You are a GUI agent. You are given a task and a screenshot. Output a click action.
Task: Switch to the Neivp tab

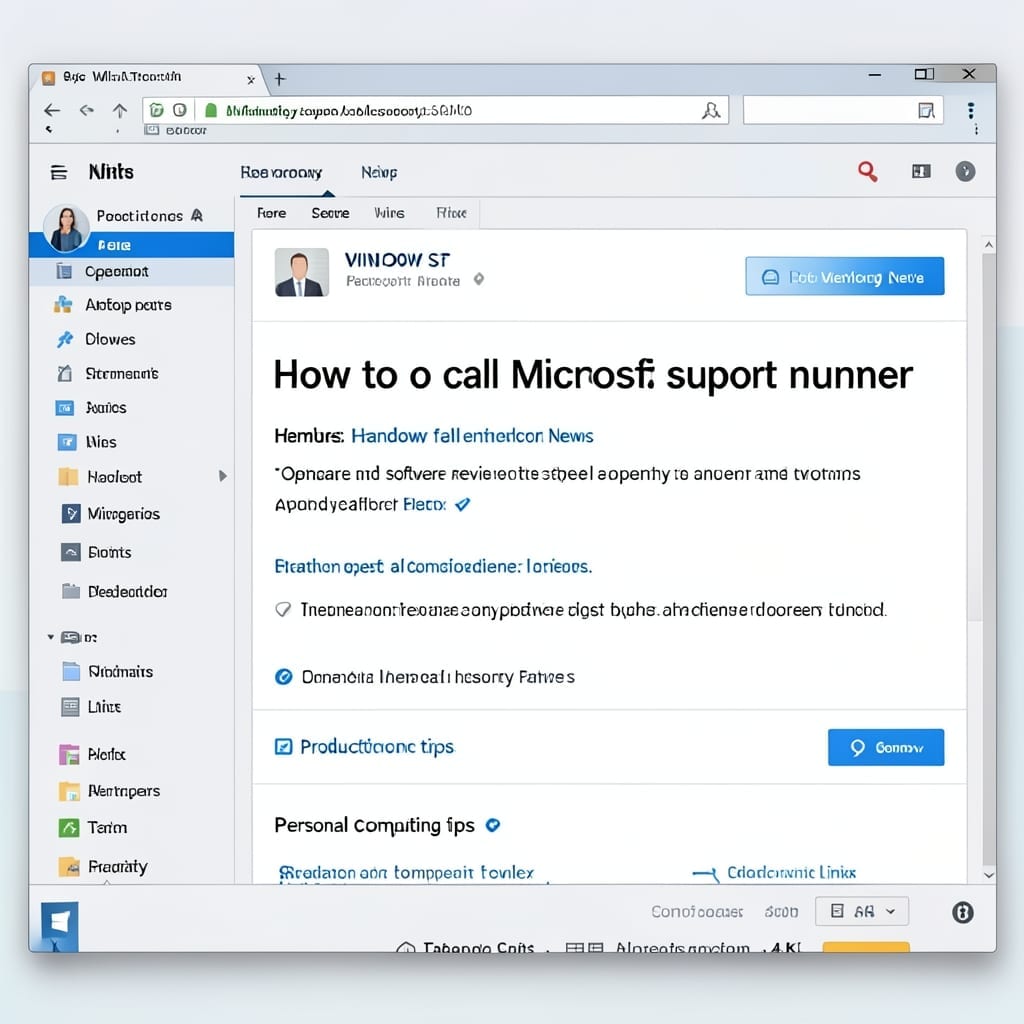click(379, 172)
